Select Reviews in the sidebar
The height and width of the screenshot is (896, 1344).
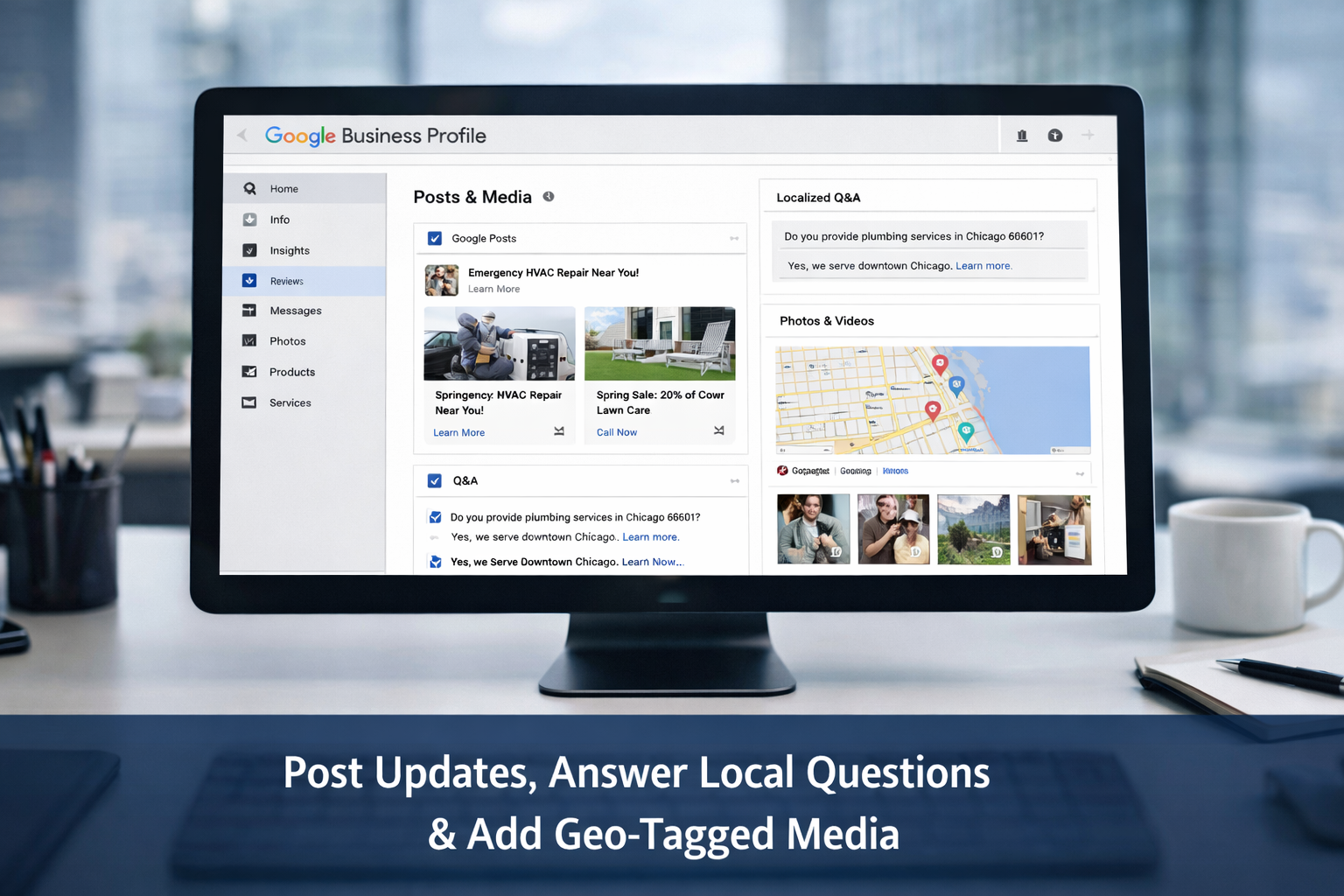coord(304,281)
